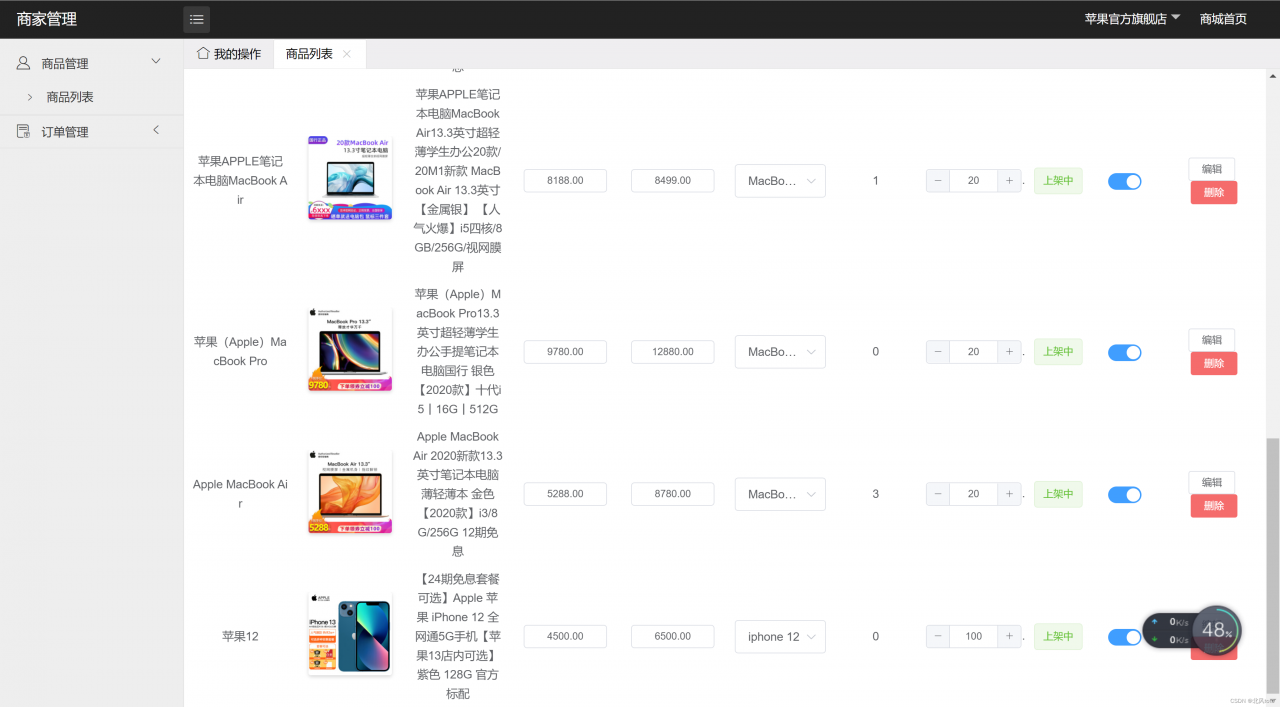Click stock quantity field in MacBook Pro row
The image size is (1280, 707).
[x=974, y=352]
